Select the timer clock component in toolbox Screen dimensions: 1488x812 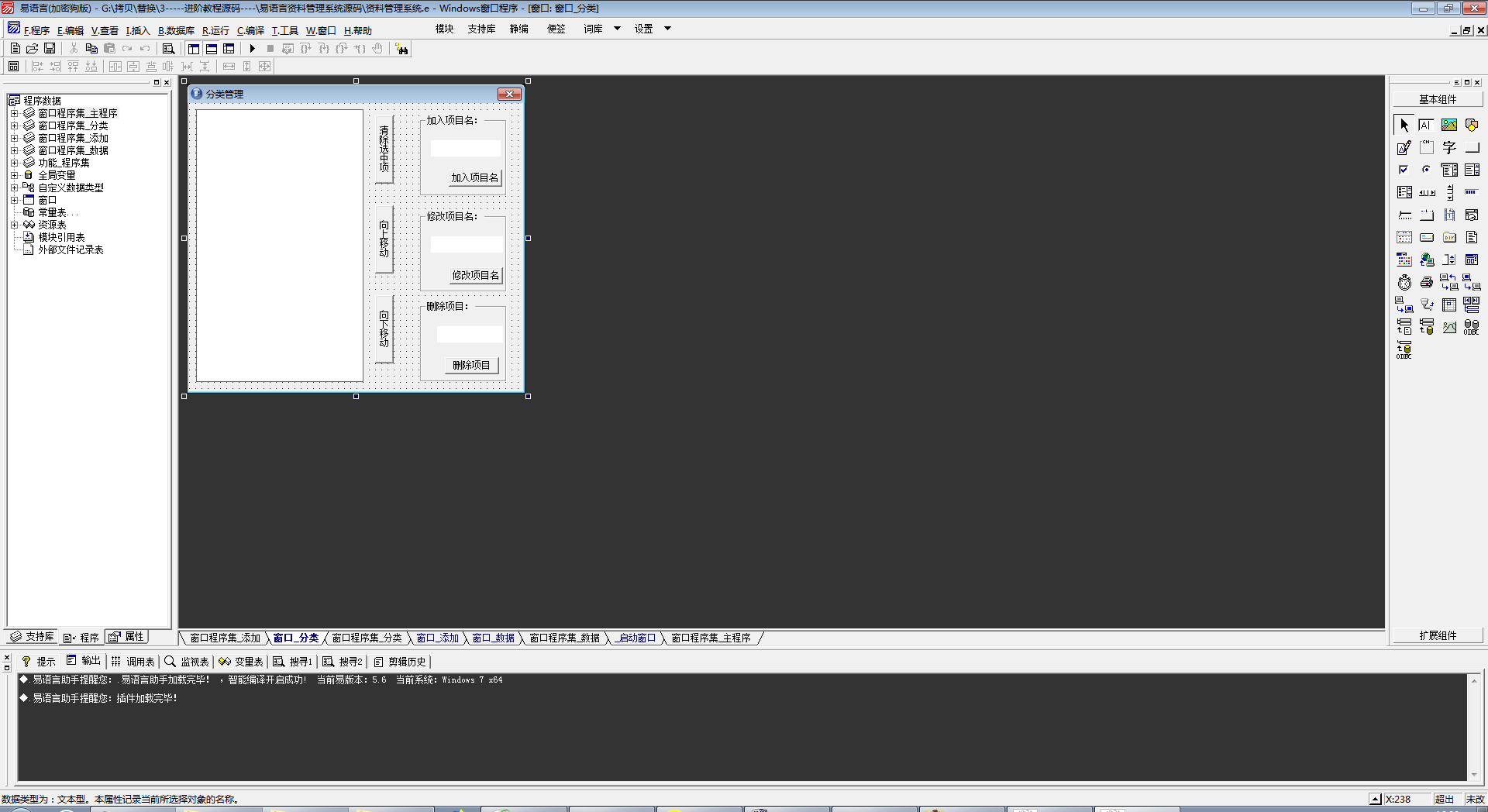coord(1404,282)
